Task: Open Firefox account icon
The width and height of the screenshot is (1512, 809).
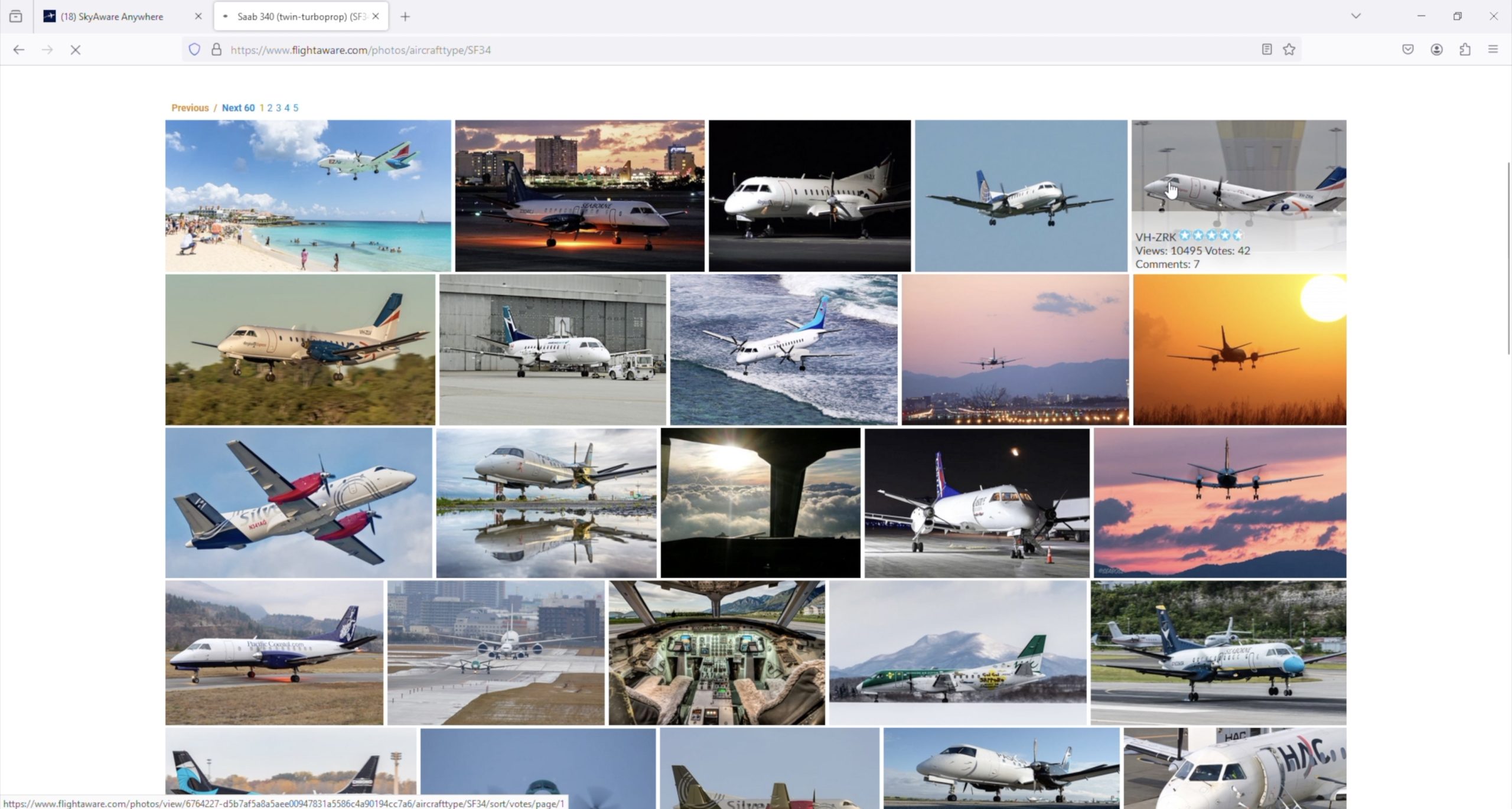Action: 1436,50
